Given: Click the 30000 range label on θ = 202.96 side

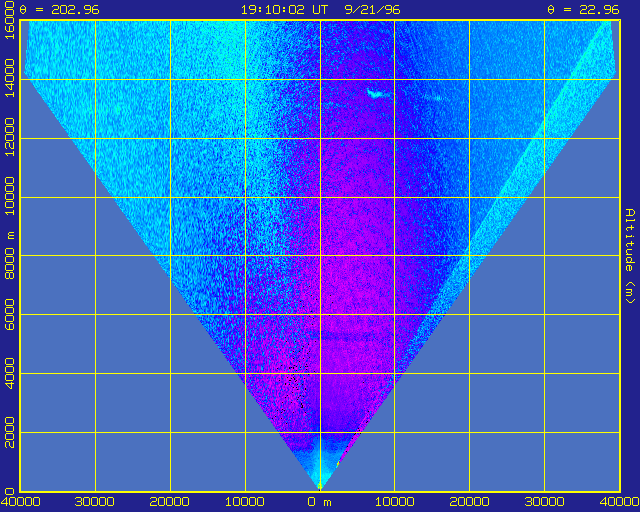Looking at the screenshot, I should [95, 502].
